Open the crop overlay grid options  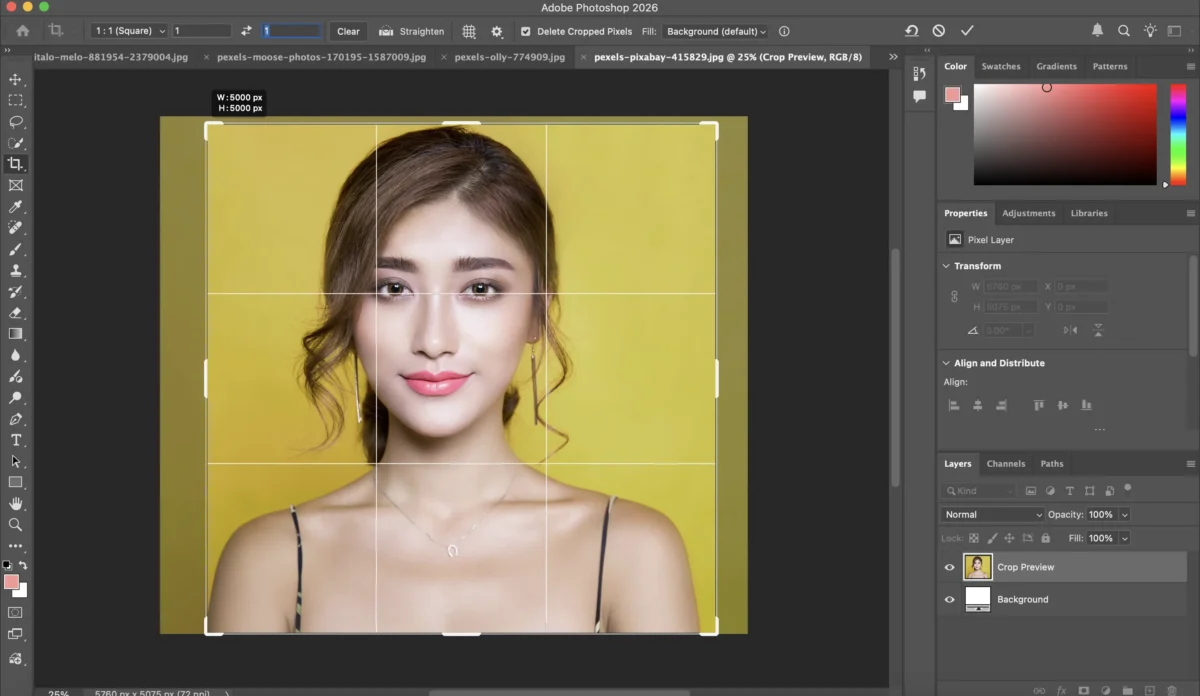pos(468,31)
